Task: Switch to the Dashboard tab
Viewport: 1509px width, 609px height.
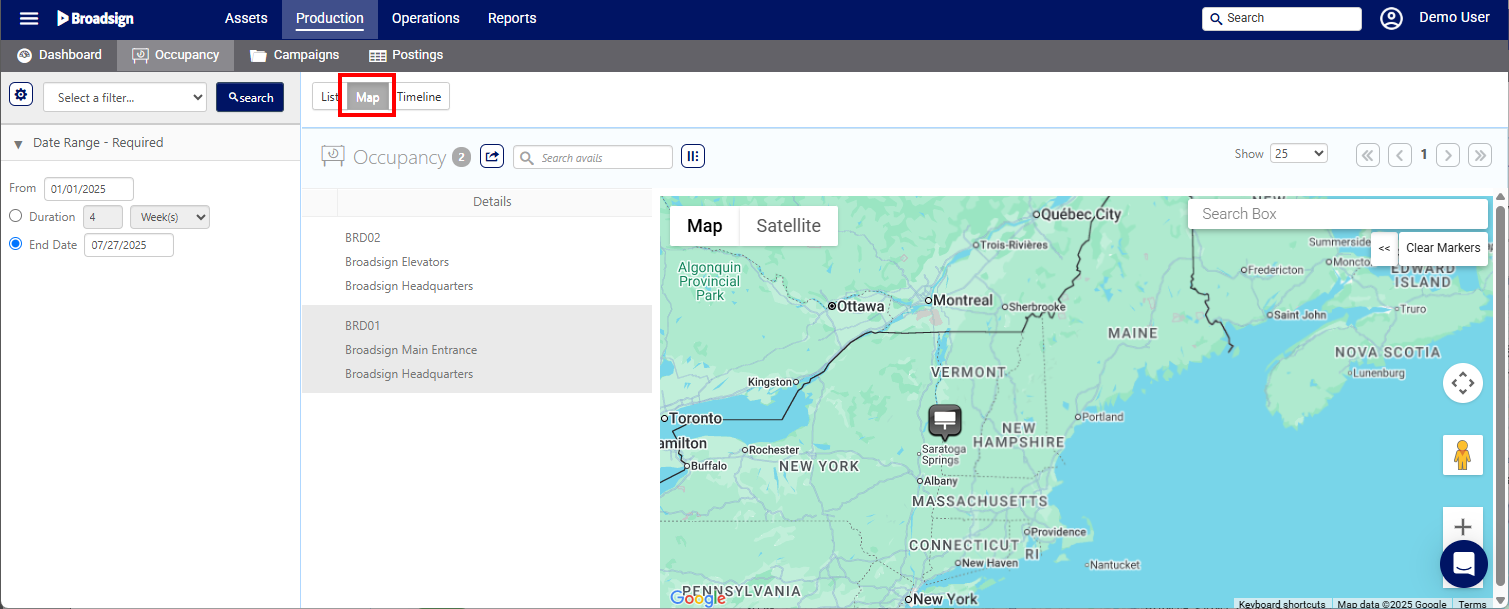Action: point(60,55)
